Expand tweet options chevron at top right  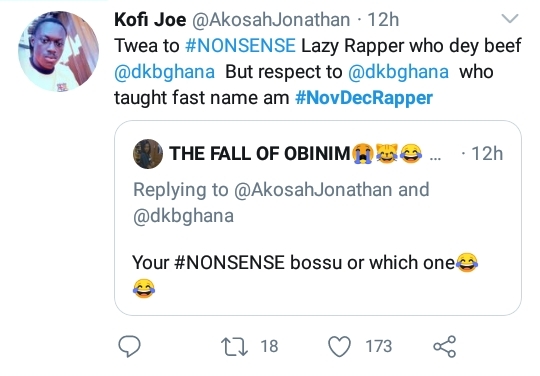[x=510, y=18]
